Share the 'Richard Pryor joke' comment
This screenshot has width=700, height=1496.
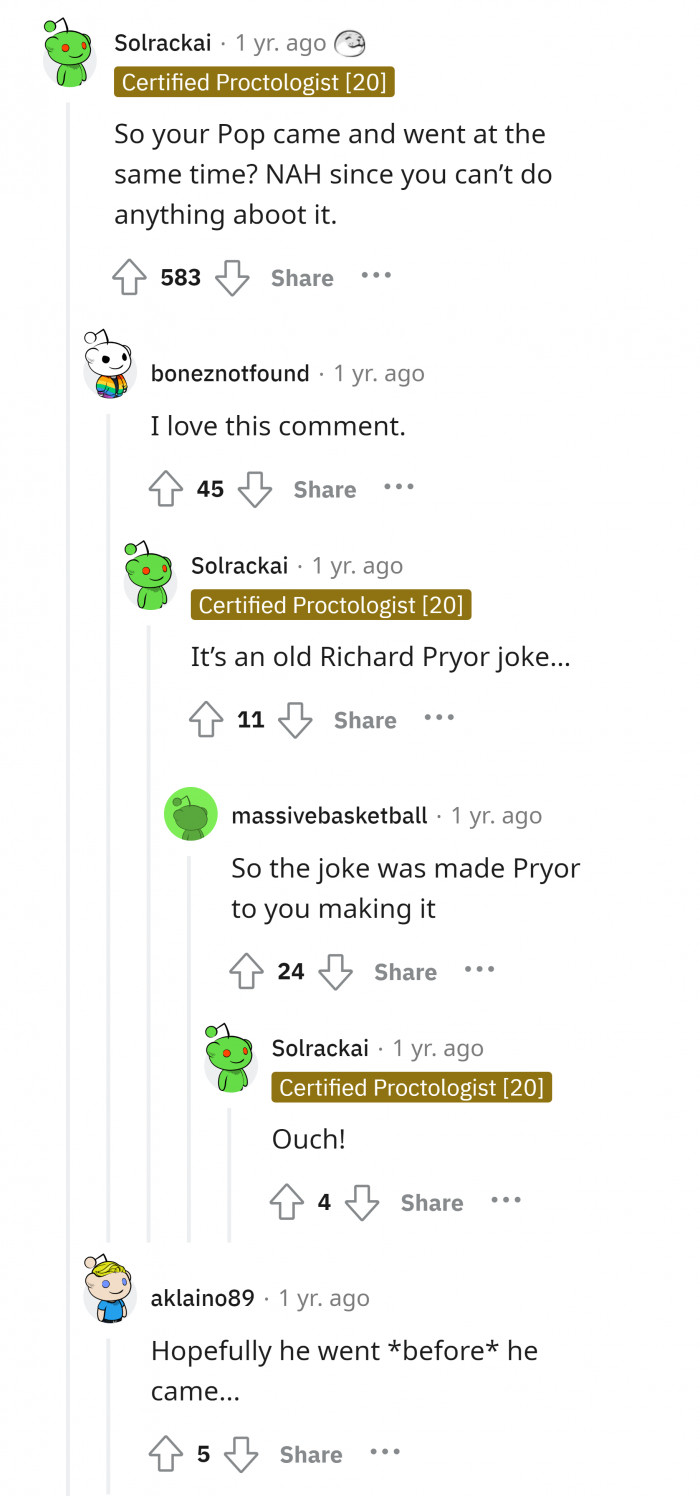coord(365,720)
